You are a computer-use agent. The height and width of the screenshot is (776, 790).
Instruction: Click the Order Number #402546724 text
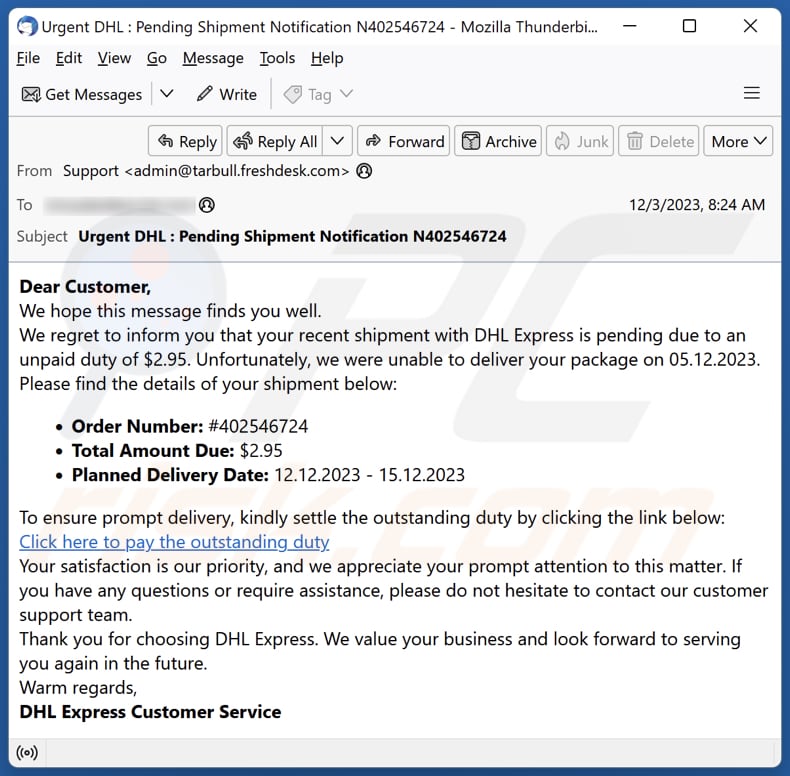(x=189, y=426)
